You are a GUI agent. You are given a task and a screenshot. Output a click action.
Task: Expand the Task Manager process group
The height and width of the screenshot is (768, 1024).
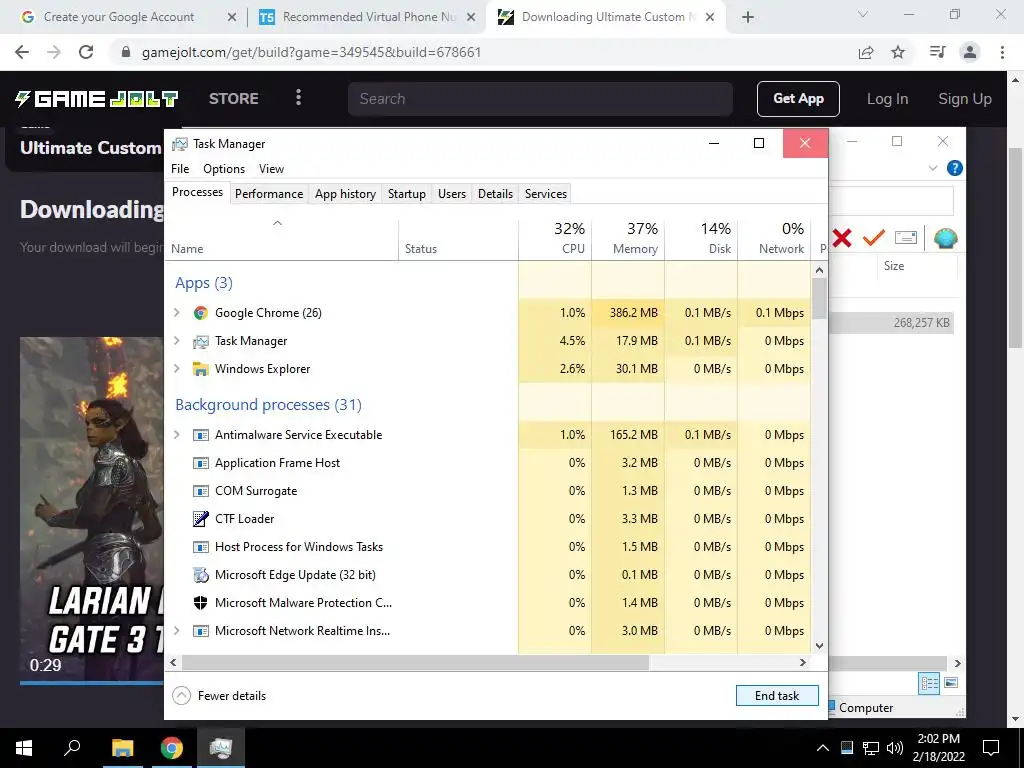pos(176,341)
